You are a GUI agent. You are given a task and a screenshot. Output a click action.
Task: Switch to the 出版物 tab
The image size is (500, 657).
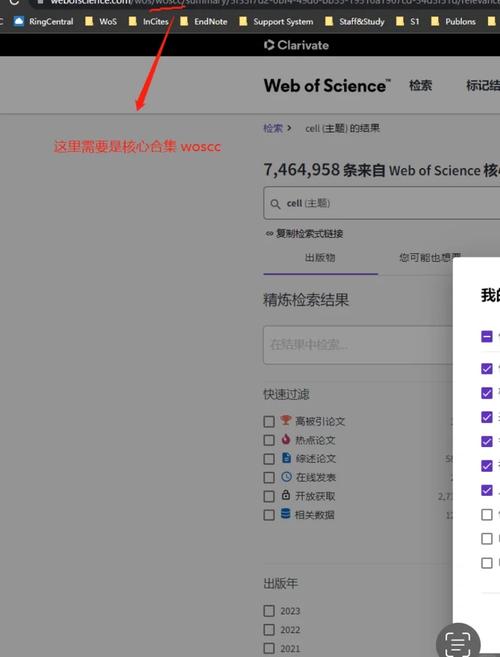[x=320, y=258]
